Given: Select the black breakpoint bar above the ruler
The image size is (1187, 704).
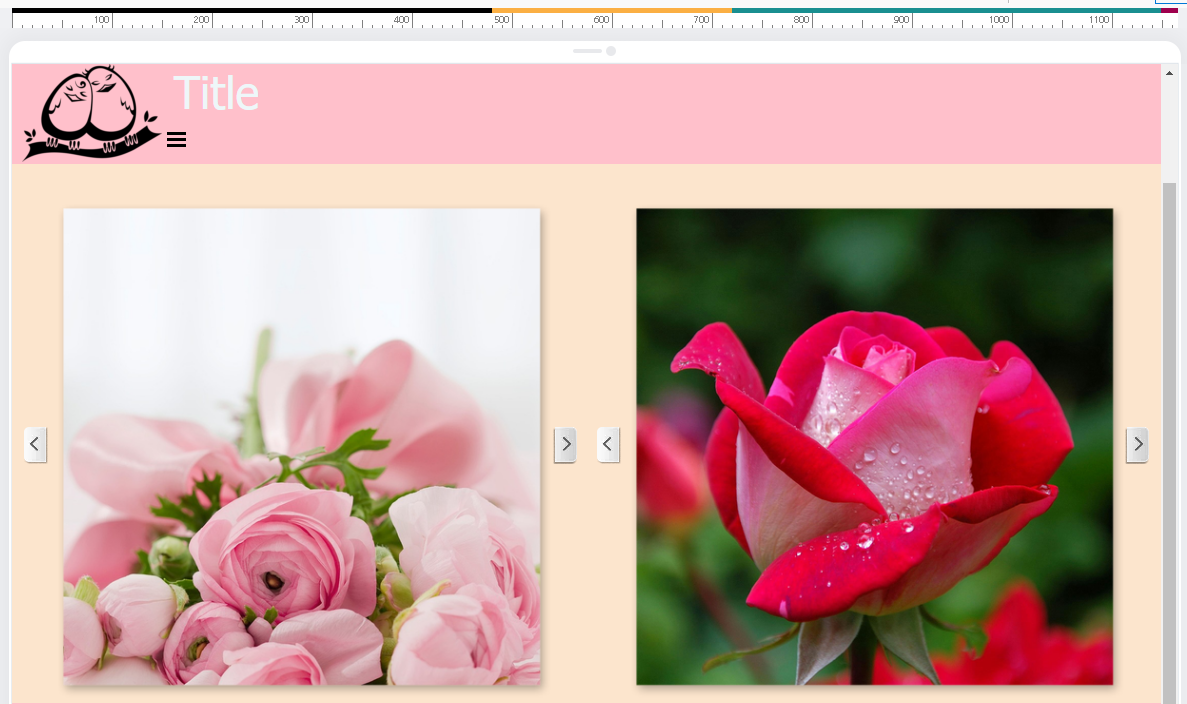Looking at the screenshot, I should [250, 10].
